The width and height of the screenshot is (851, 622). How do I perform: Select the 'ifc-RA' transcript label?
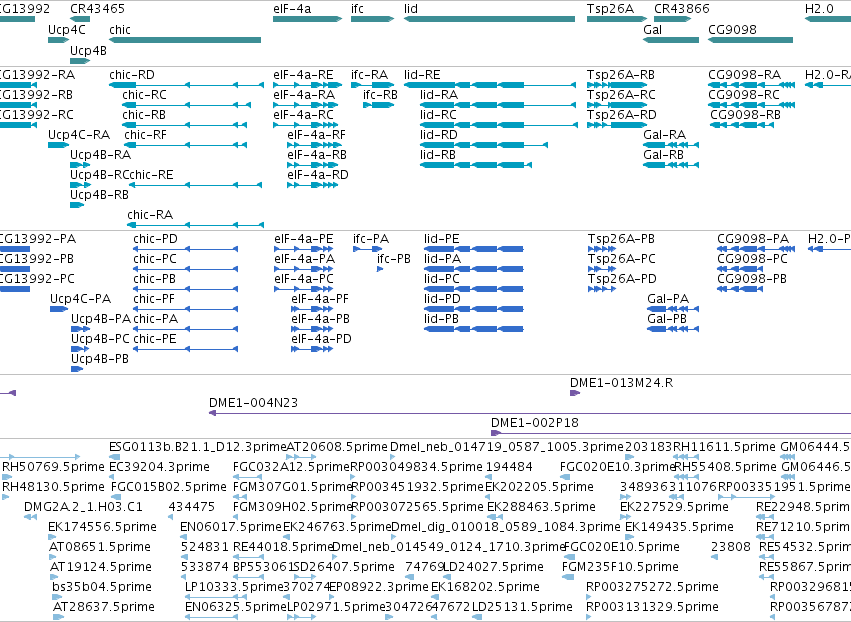click(x=370, y=74)
